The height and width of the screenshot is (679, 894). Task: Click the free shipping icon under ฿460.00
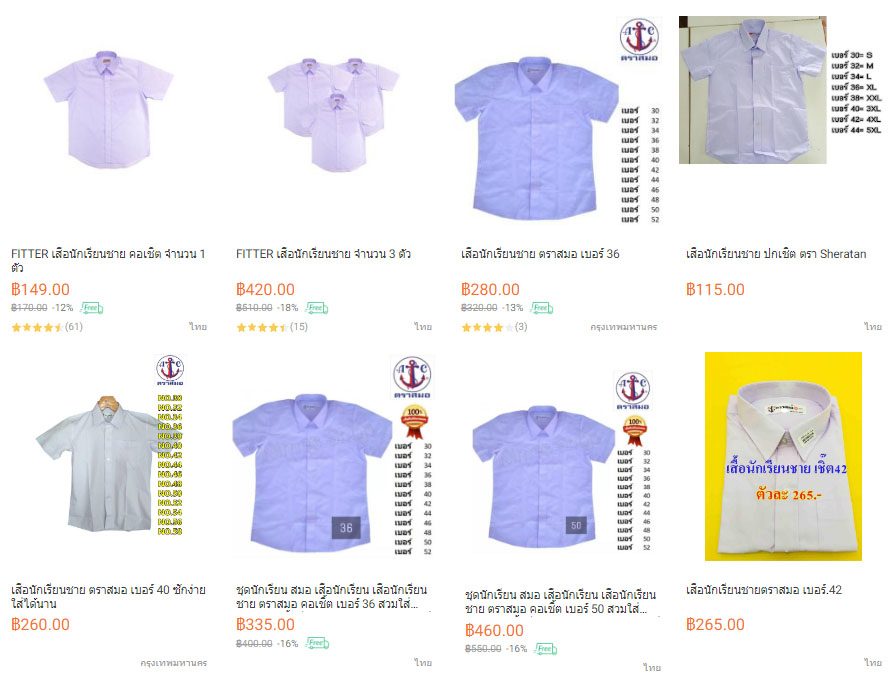point(546,649)
